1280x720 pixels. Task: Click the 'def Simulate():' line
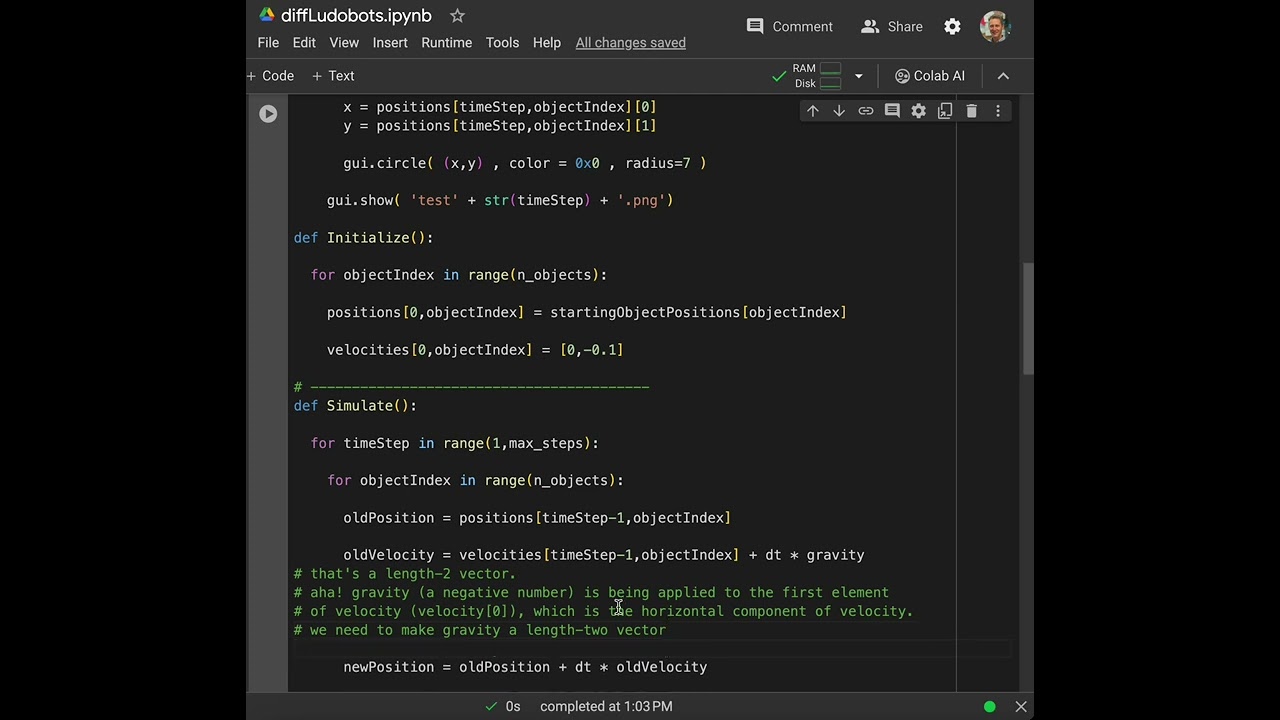point(355,406)
